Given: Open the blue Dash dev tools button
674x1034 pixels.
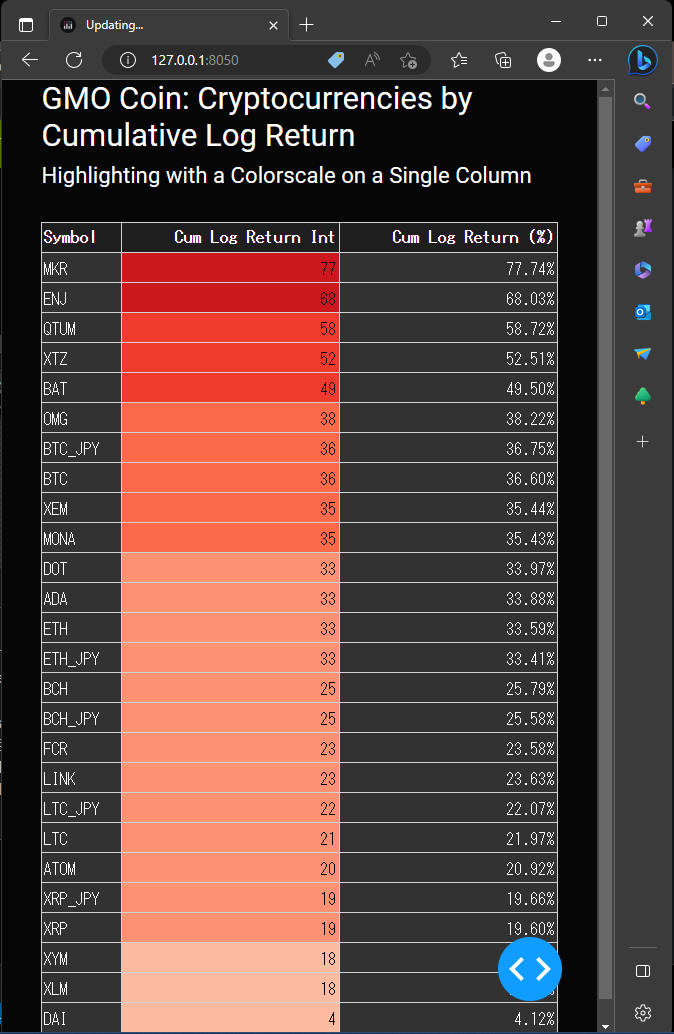Looking at the screenshot, I should tap(530, 969).
